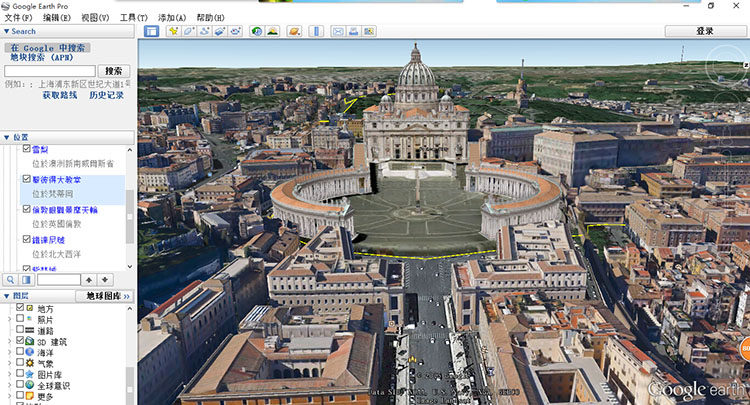Move item down with the down arrow button

pos(105,280)
